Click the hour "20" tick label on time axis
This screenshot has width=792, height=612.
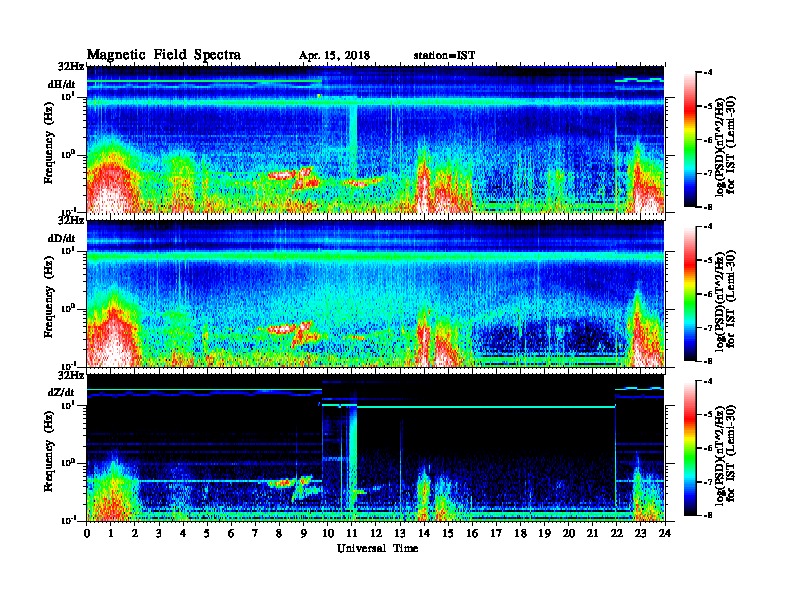click(569, 534)
